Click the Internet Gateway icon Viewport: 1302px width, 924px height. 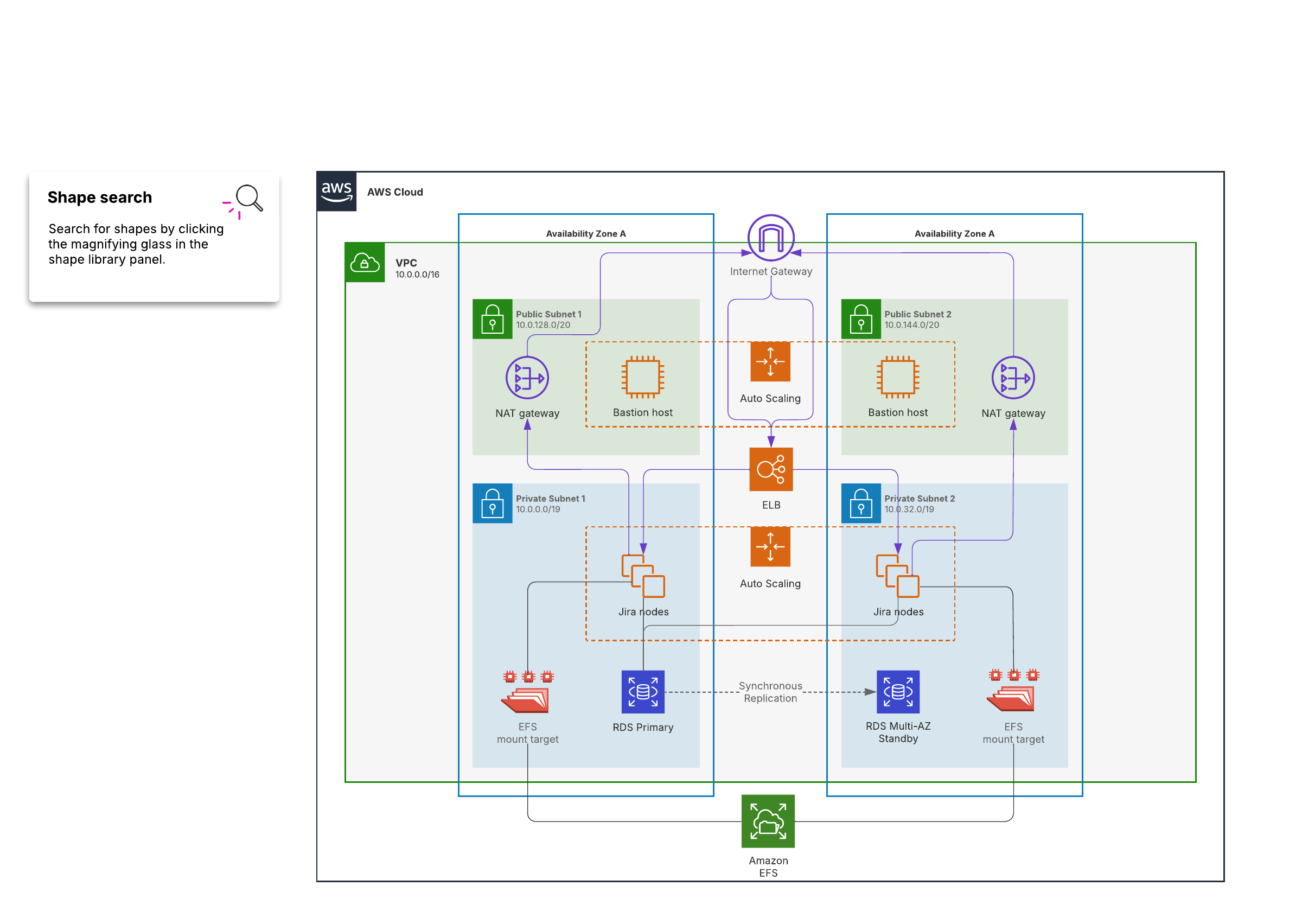click(x=771, y=238)
